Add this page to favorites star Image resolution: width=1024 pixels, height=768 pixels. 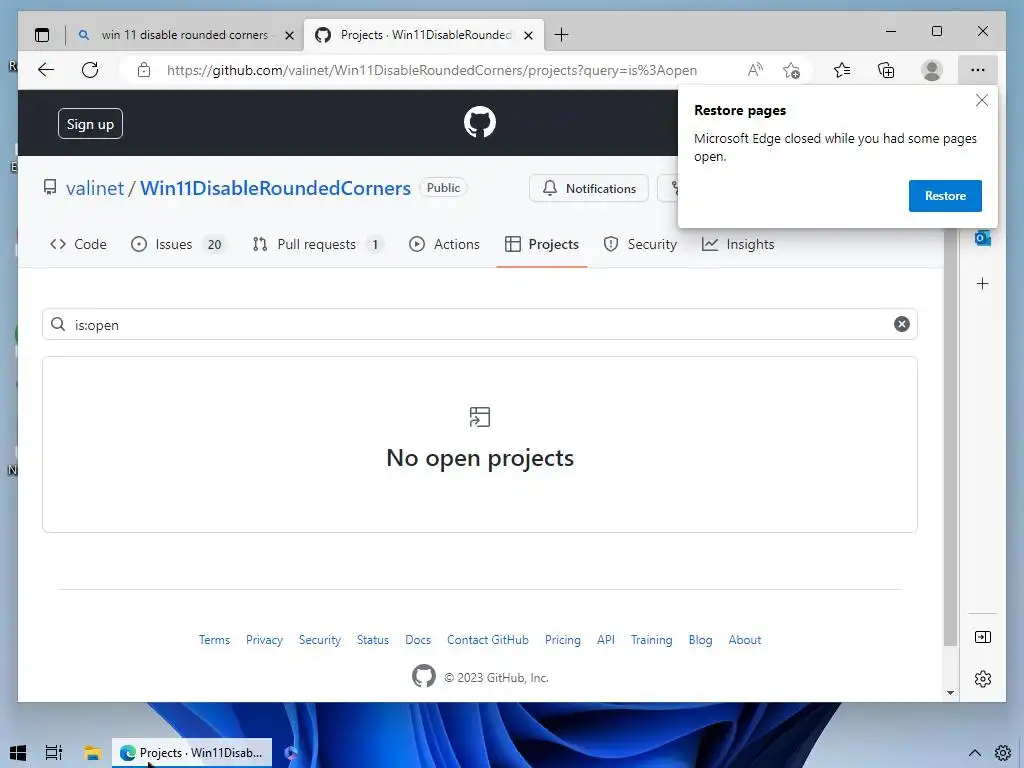792,70
